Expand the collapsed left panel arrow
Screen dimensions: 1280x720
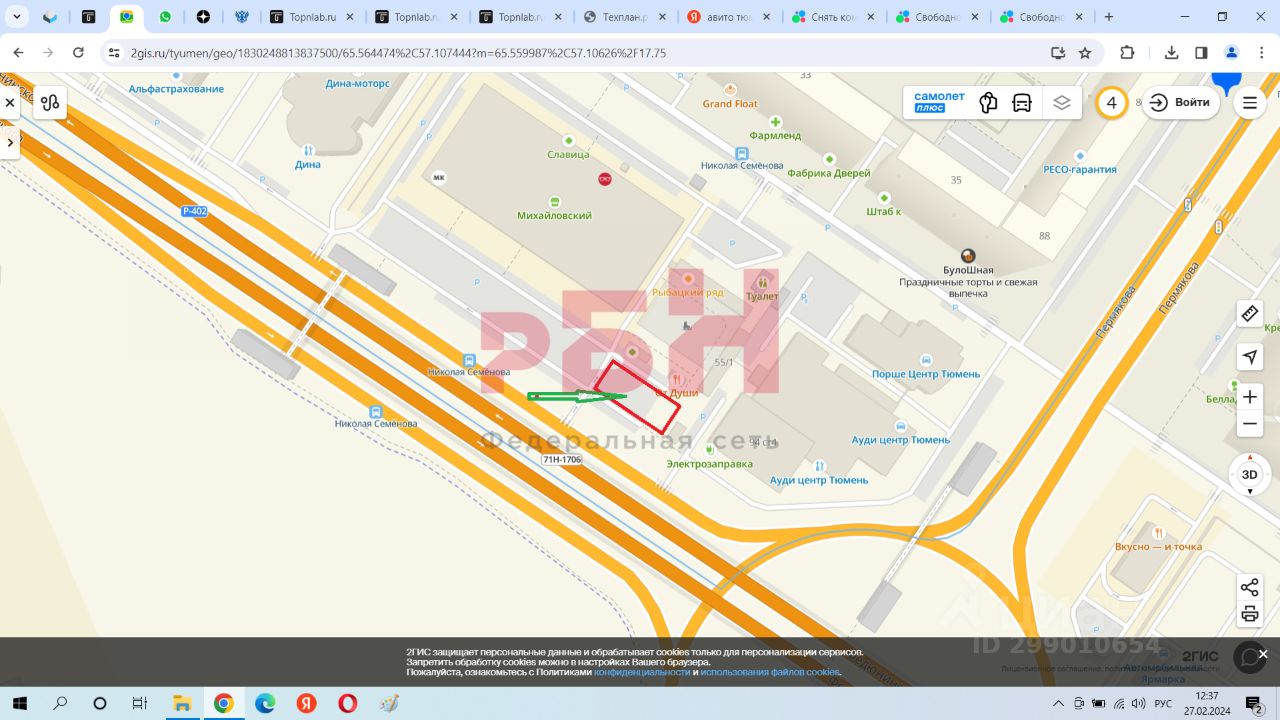tap(9, 143)
